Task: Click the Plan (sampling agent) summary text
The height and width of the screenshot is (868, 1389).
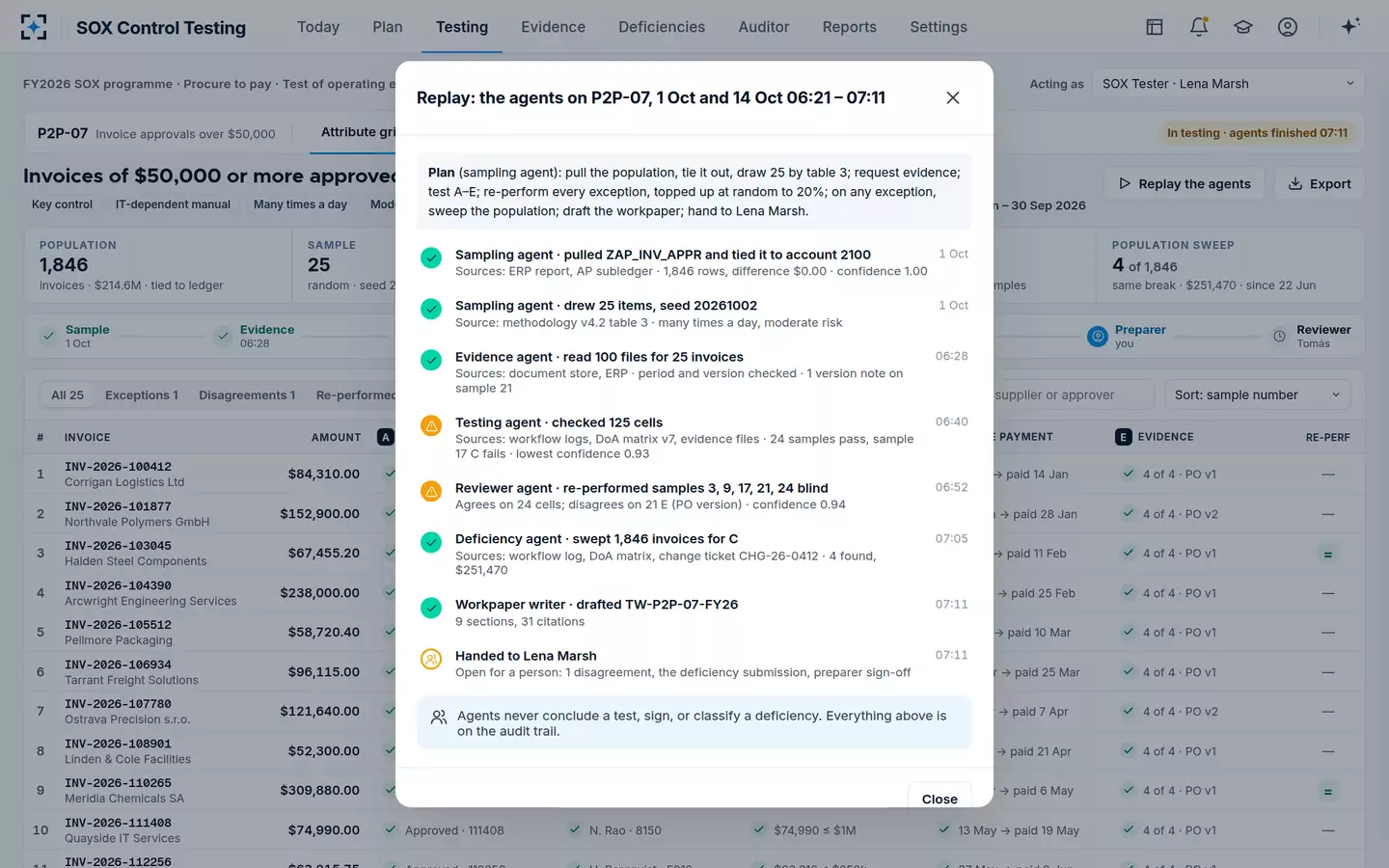Action: pos(694,191)
